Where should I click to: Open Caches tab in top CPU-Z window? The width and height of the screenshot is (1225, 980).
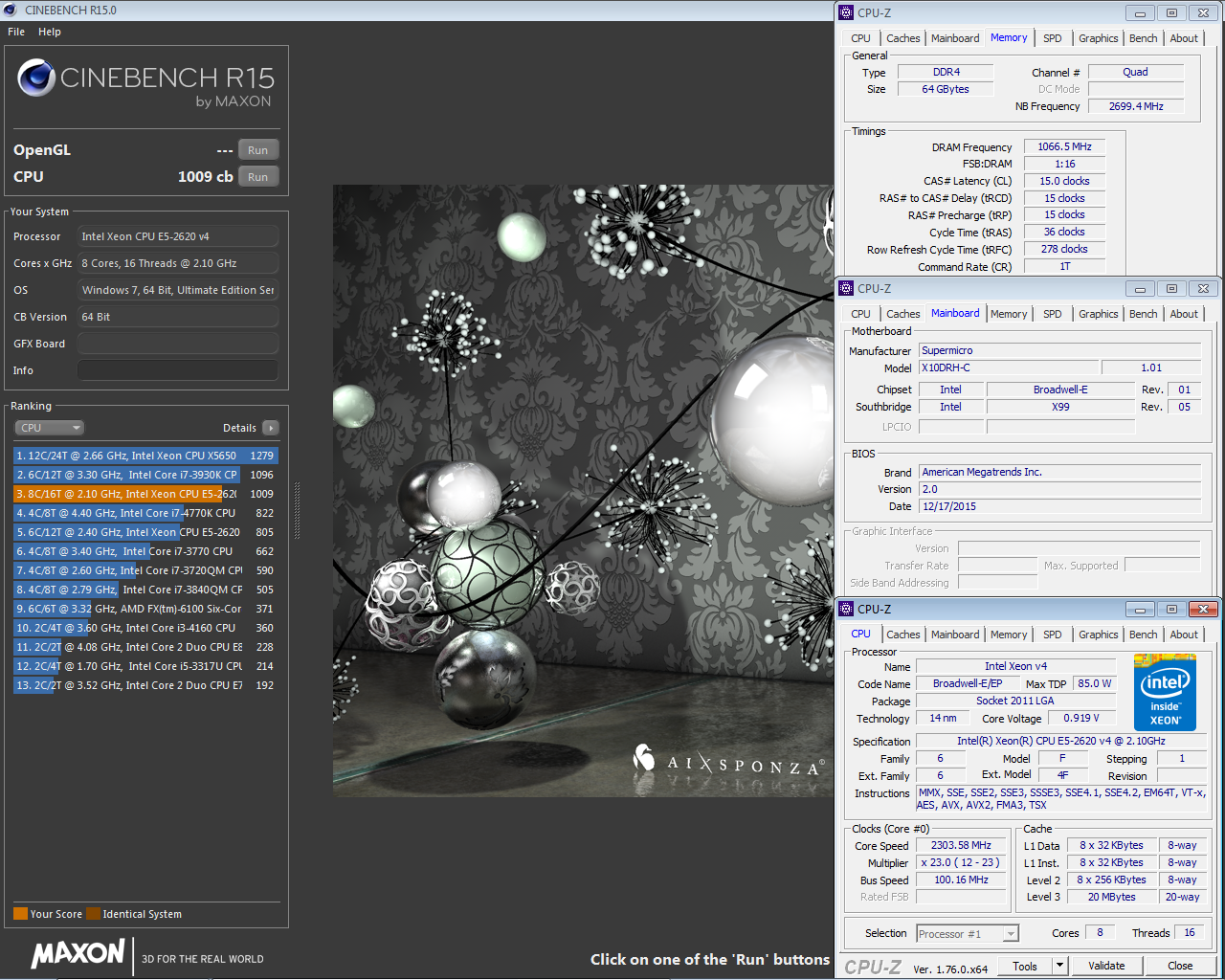pos(902,38)
